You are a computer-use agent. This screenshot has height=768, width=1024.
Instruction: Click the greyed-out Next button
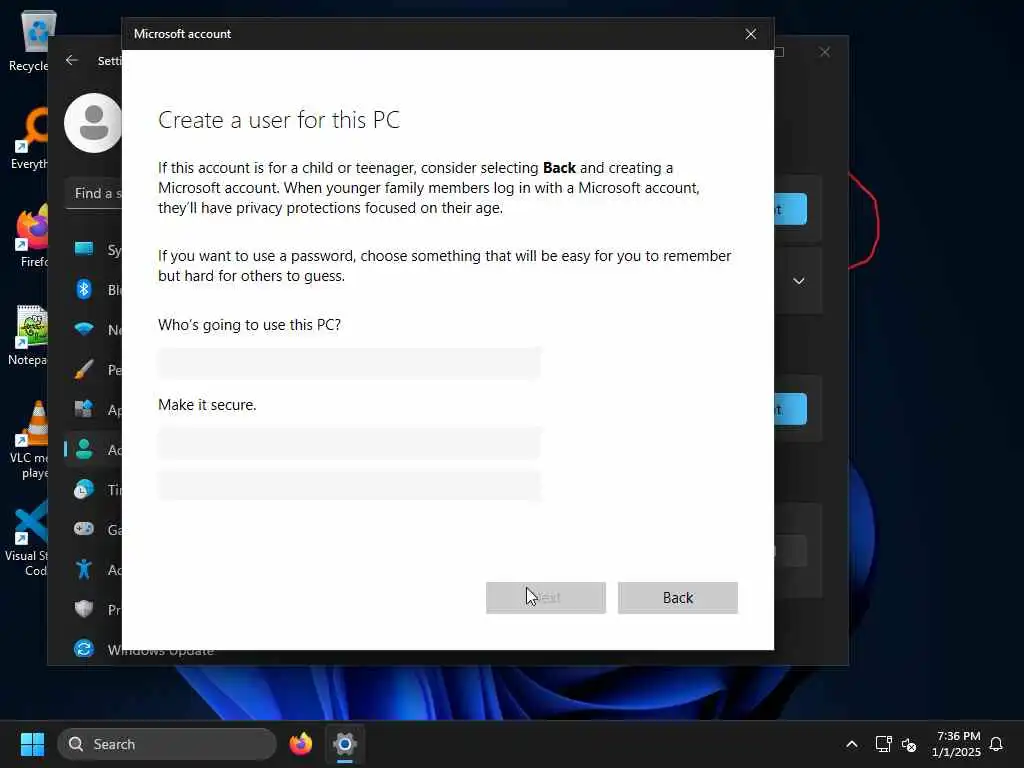[545, 598]
